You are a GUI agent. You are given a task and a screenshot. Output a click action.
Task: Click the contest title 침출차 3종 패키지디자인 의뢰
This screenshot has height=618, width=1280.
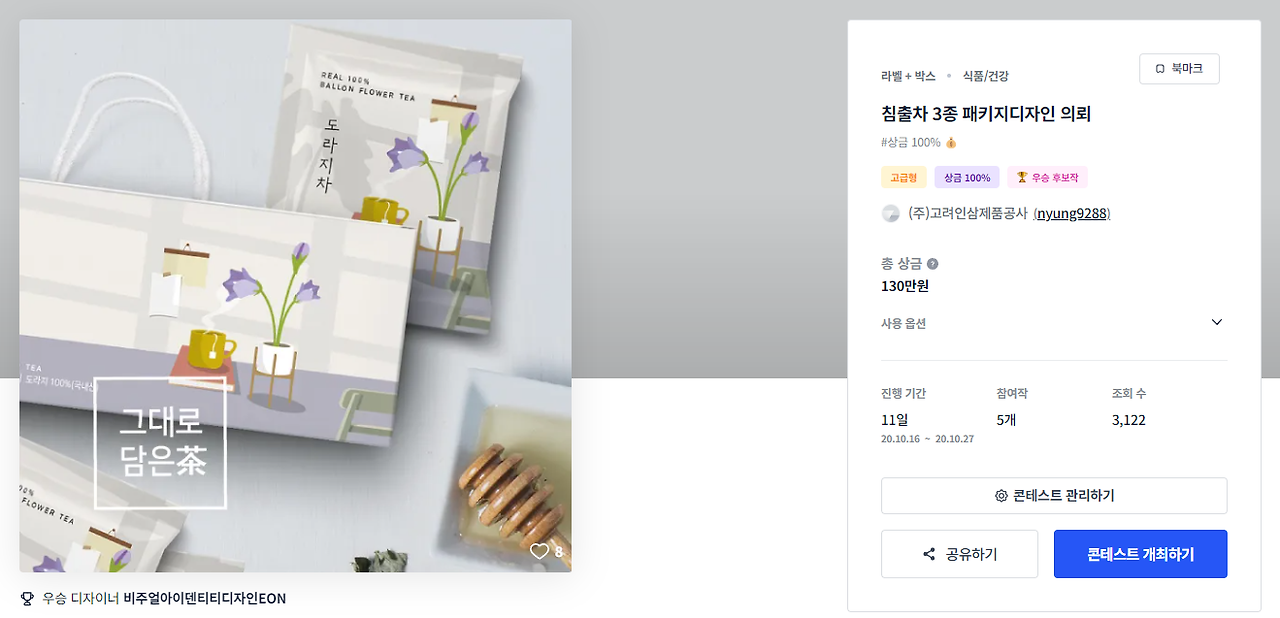coord(985,114)
